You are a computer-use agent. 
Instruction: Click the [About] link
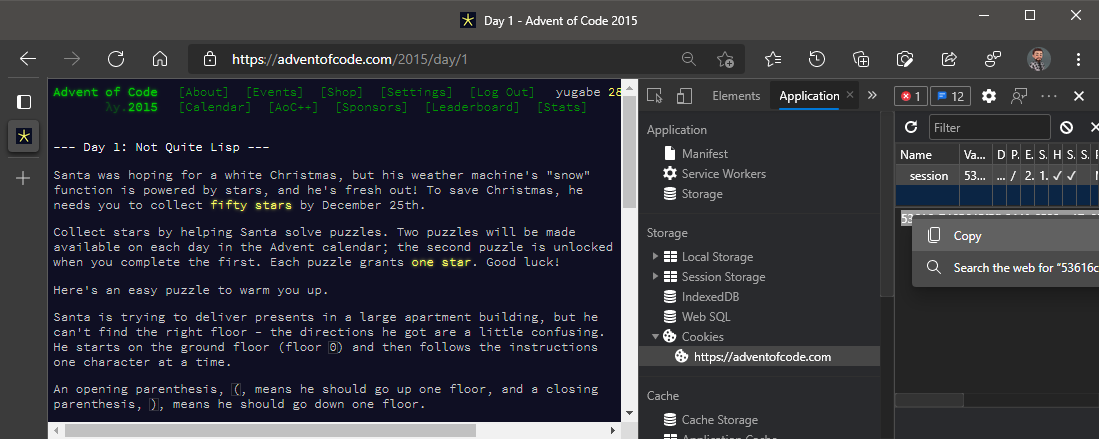203,92
